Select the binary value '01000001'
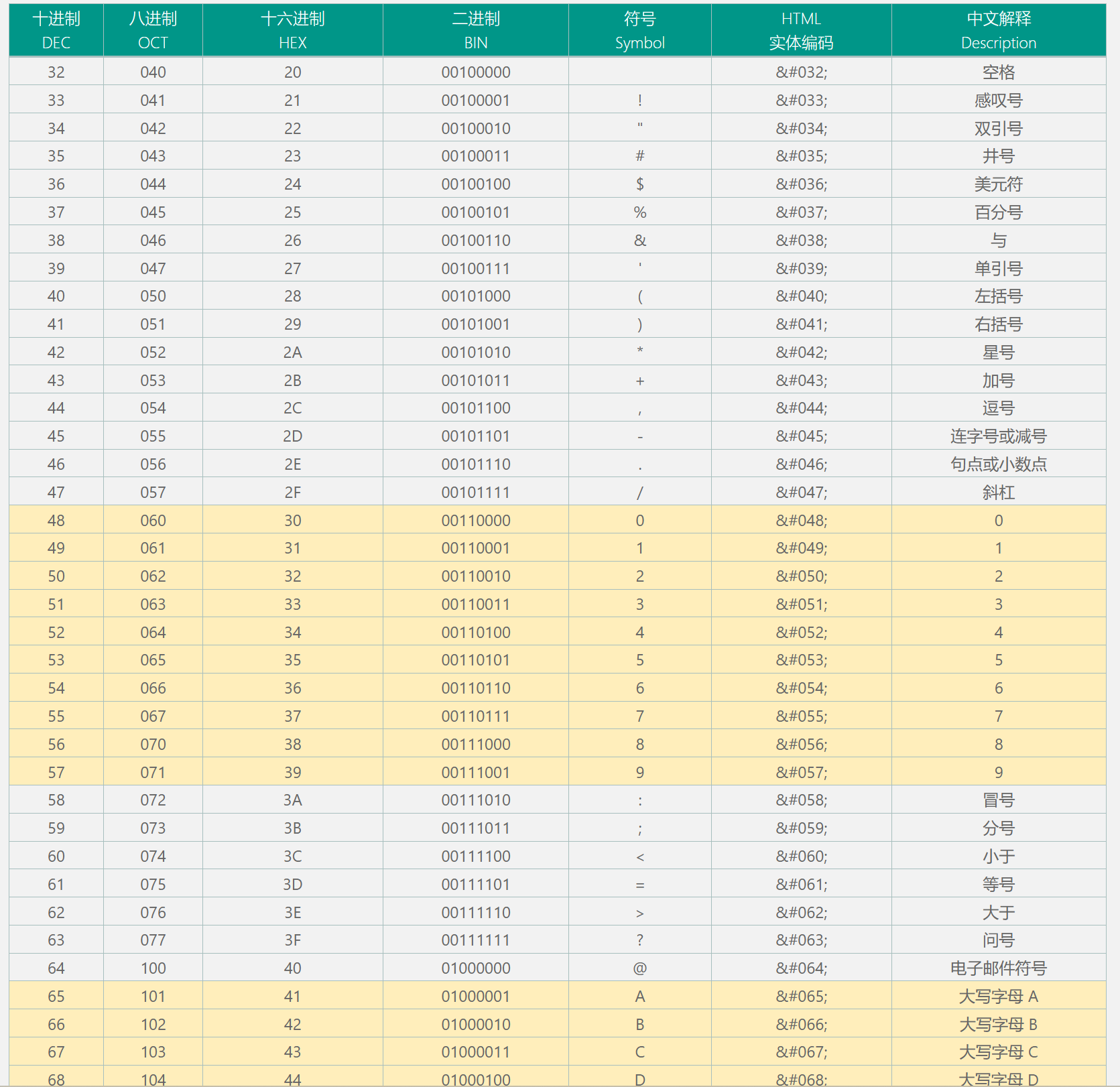Image resolution: width=1120 pixels, height=1087 pixels. coord(476,996)
